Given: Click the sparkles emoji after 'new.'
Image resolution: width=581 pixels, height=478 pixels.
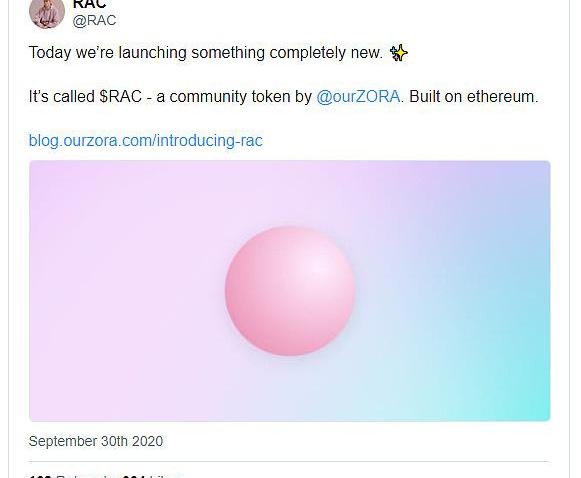Looking at the screenshot, I should tap(399, 53).
